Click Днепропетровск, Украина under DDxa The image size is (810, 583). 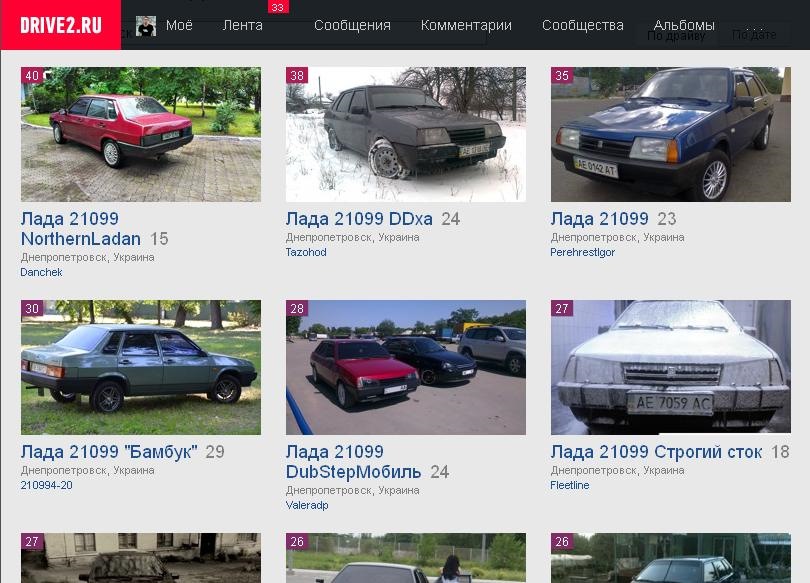coord(352,237)
